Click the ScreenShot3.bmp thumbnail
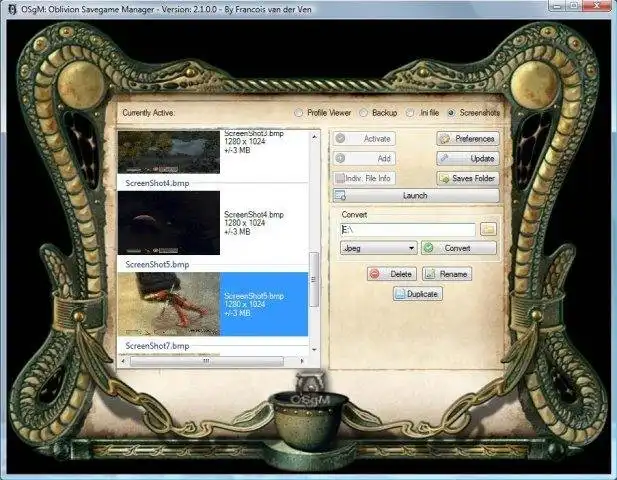Screen dimensions: 617x480 169,152
